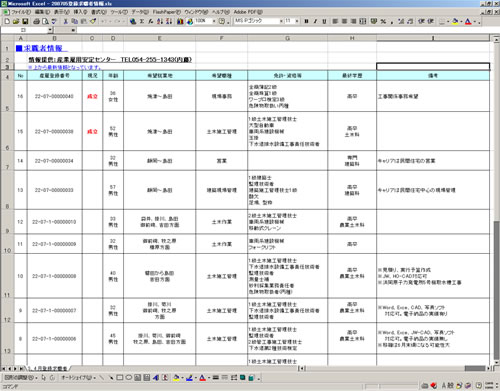Click the Increase Indent icon

pos(430,21)
